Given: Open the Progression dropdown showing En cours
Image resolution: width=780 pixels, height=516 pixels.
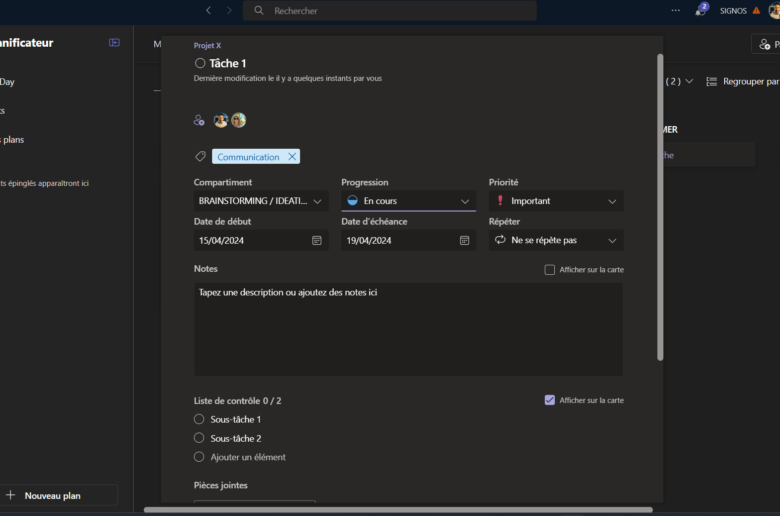Looking at the screenshot, I should tap(408, 201).
